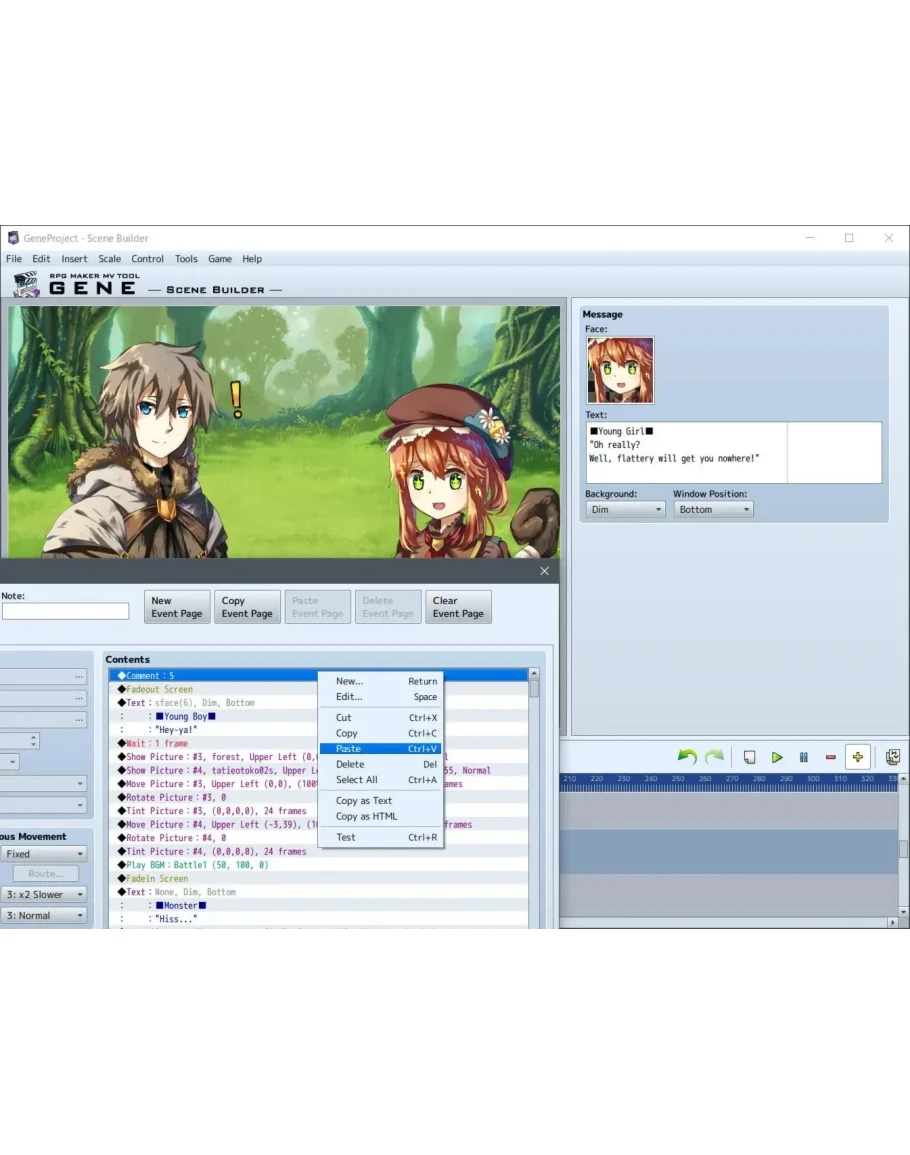910x1155 pixels.
Task: Open the Fixed movement type dropdown
Action: pos(44,854)
